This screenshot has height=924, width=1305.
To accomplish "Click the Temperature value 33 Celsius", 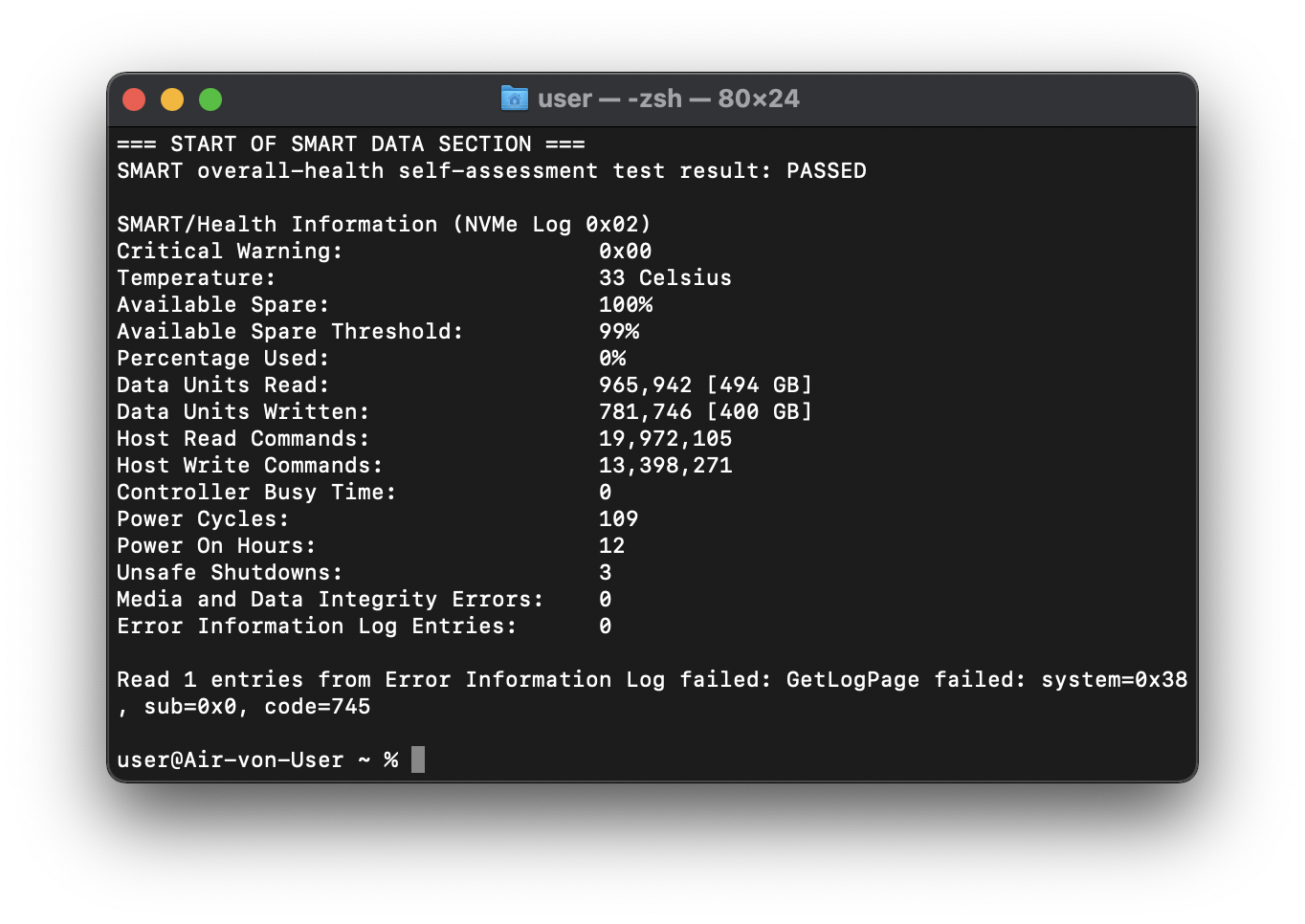I will [x=665, y=278].
